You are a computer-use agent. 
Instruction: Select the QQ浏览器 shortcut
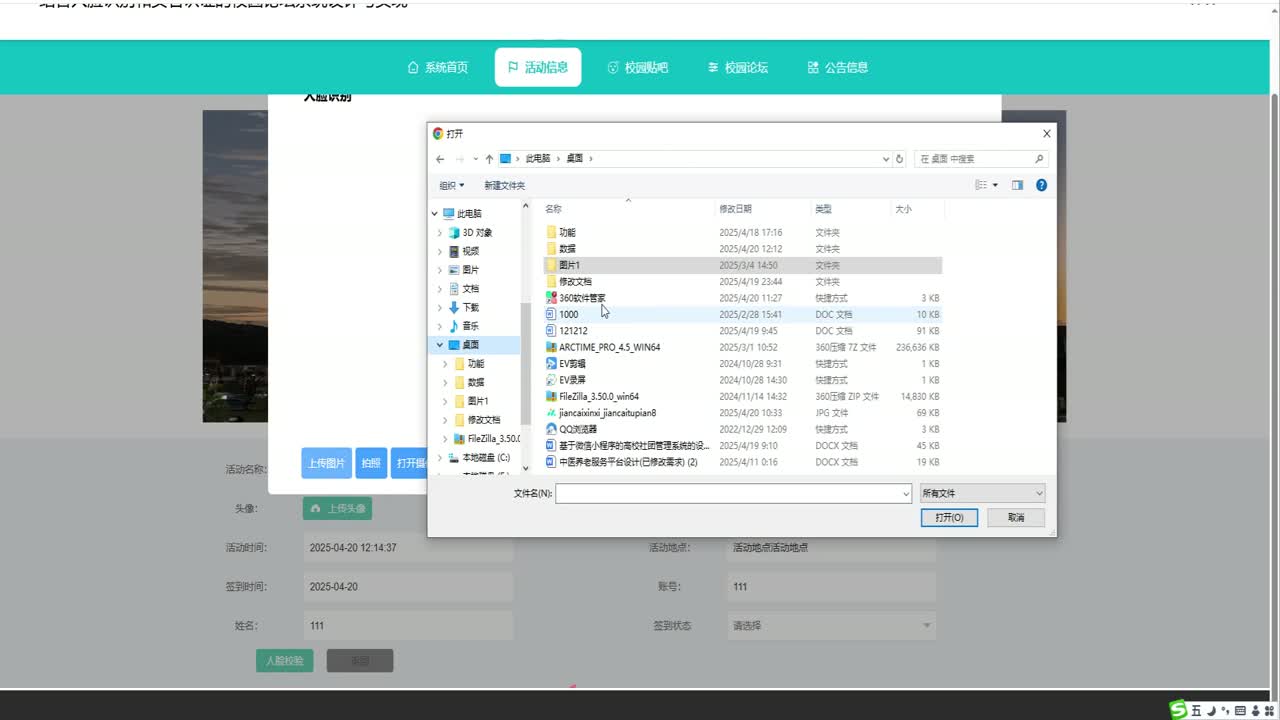pos(577,429)
